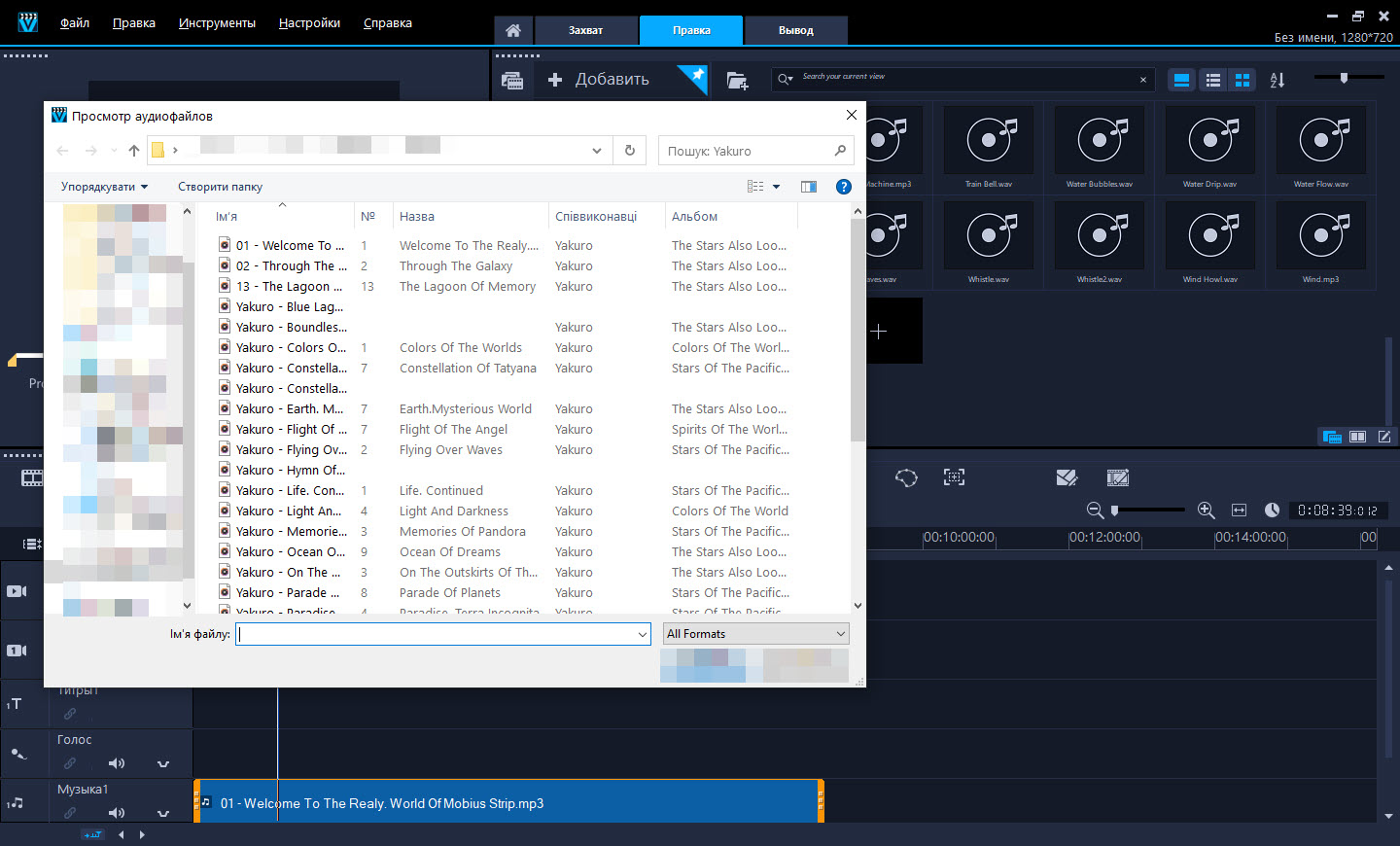
Task: Switch to the Вывод tab
Action: [x=795, y=30]
